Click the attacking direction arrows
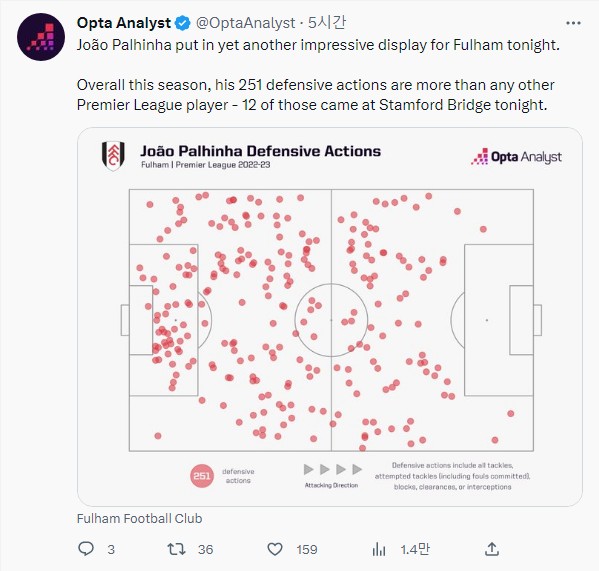Image resolution: width=599 pixels, height=571 pixels. point(333,469)
